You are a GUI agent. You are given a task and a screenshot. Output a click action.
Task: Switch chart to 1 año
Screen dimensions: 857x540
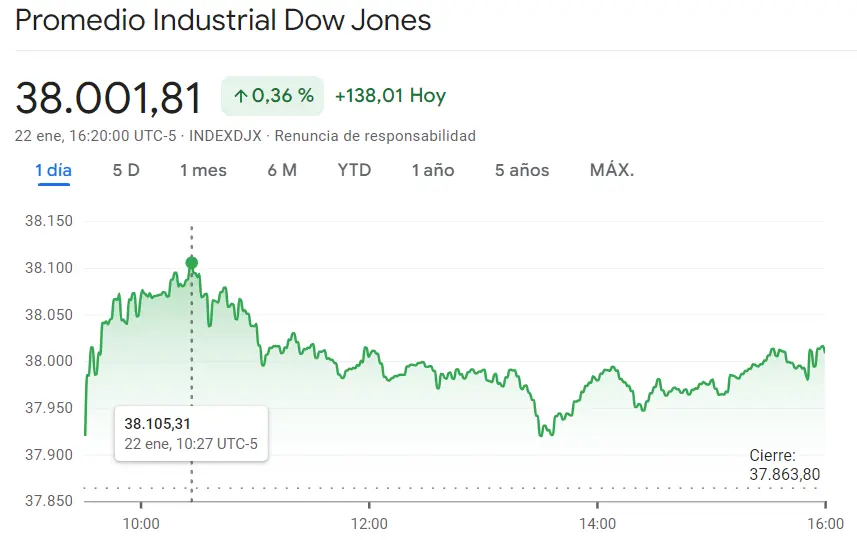click(x=433, y=171)
